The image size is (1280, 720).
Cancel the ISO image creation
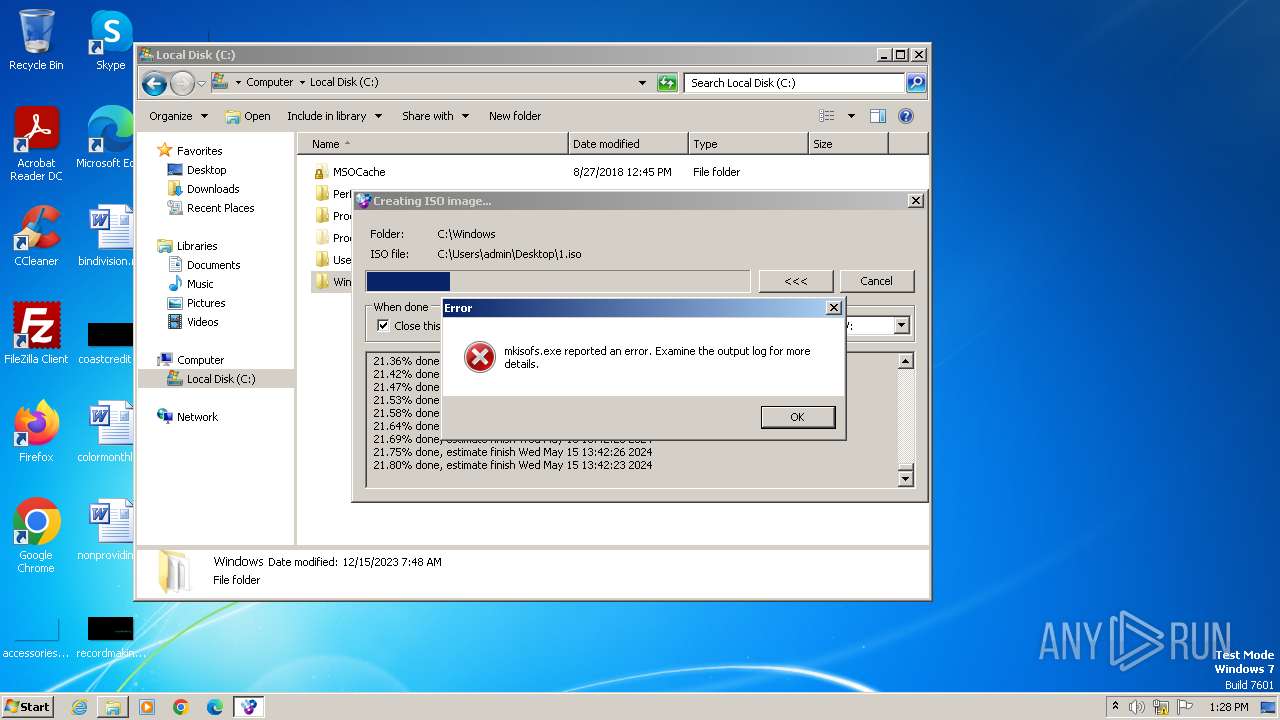(x=876, y=281)
